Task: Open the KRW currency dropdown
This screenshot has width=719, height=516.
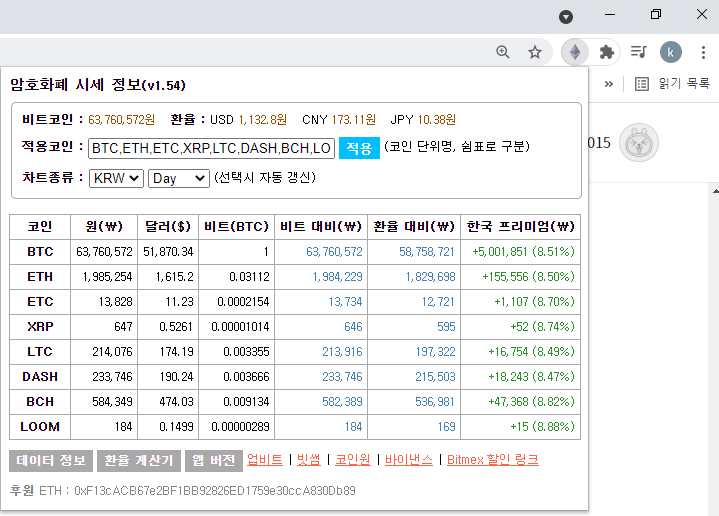Action: pyautogui.click(x=116, y=178)
